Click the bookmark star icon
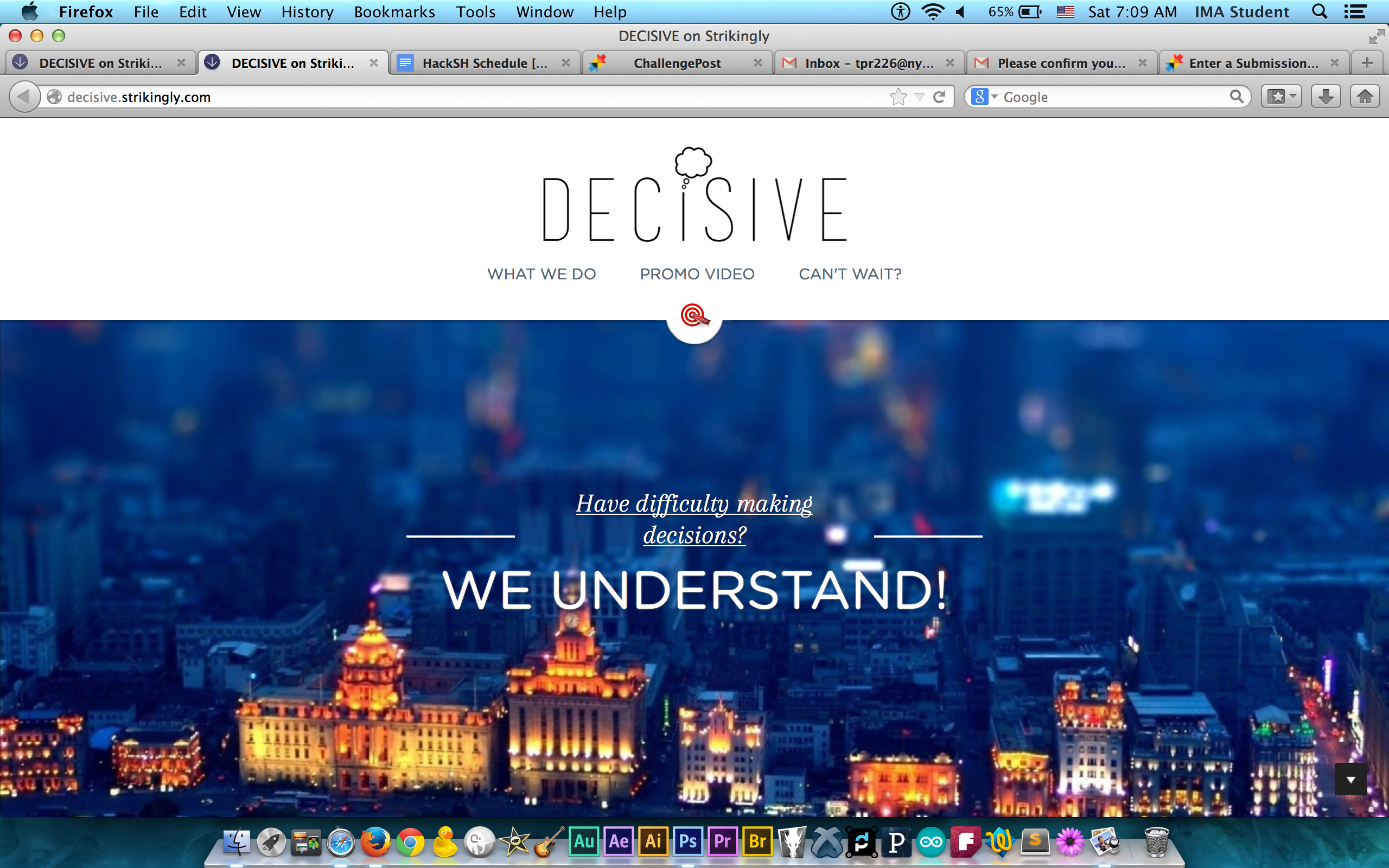The height and width of the screenshot is (868, 1389). 897,97
